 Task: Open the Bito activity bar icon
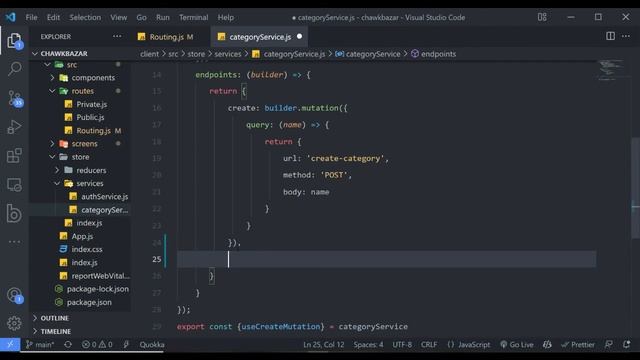14,213
